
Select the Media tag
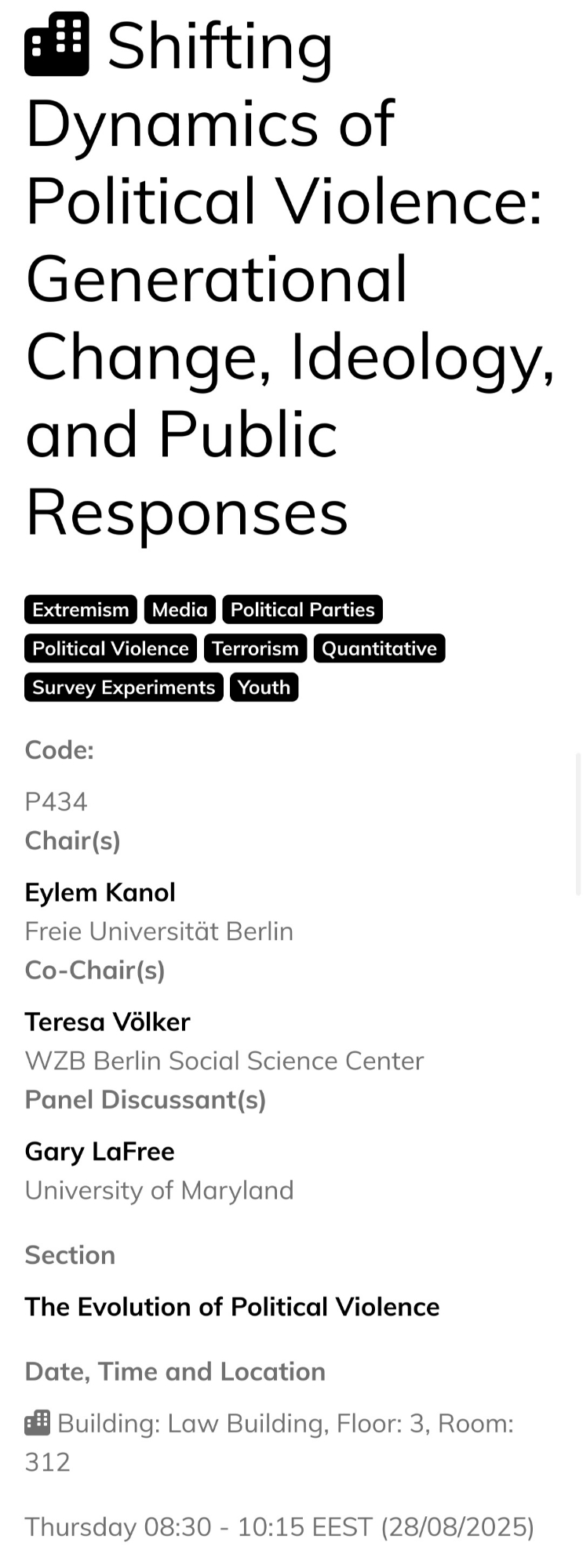[x=180, y=609]
